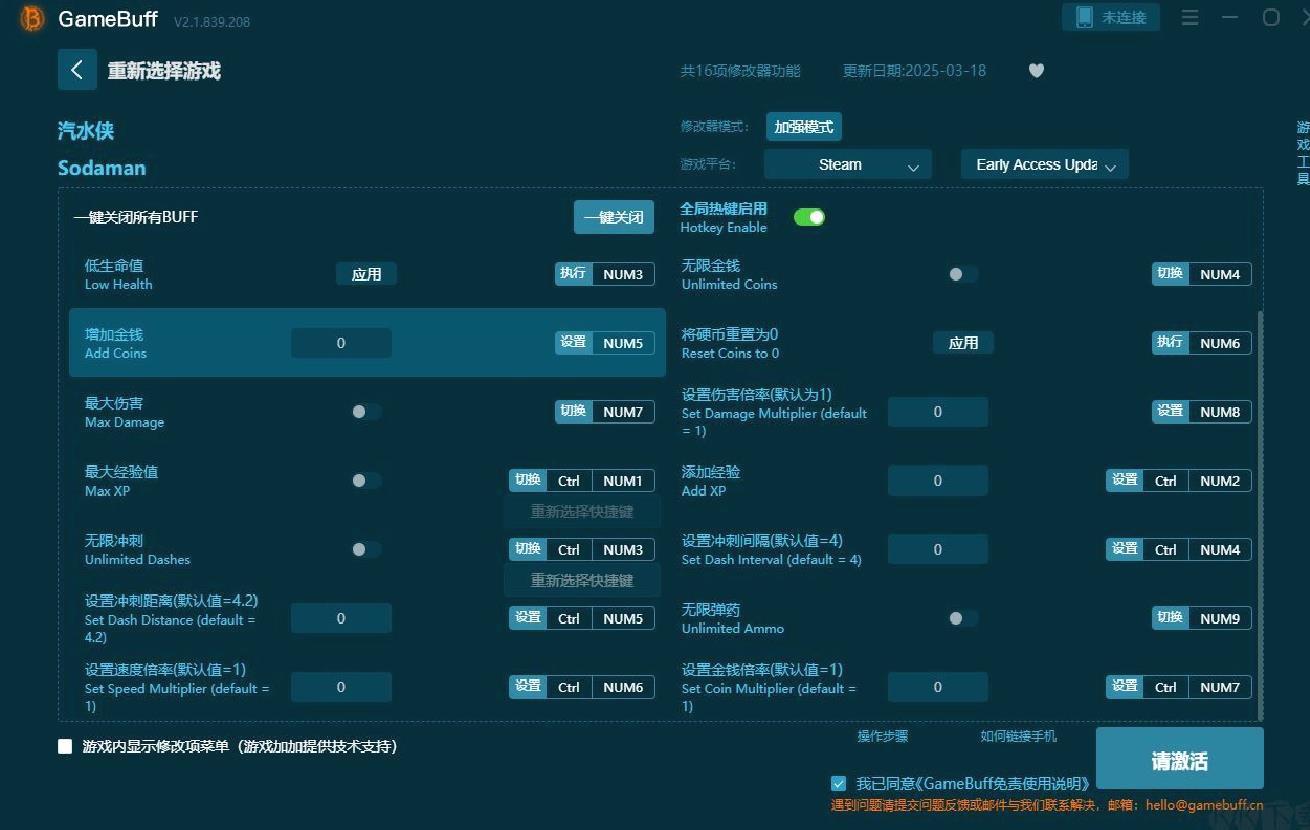Image resolution: width=1310 pixels, height=830 pixels.
Task: Click 切换 NUM4 hotkey for Unlimited Coins
Action: coord(1201,274)
